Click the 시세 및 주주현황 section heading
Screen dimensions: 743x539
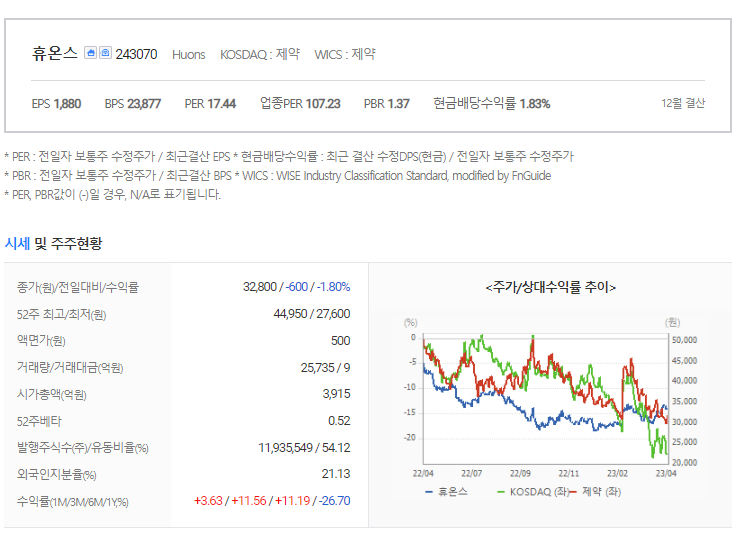54,244
